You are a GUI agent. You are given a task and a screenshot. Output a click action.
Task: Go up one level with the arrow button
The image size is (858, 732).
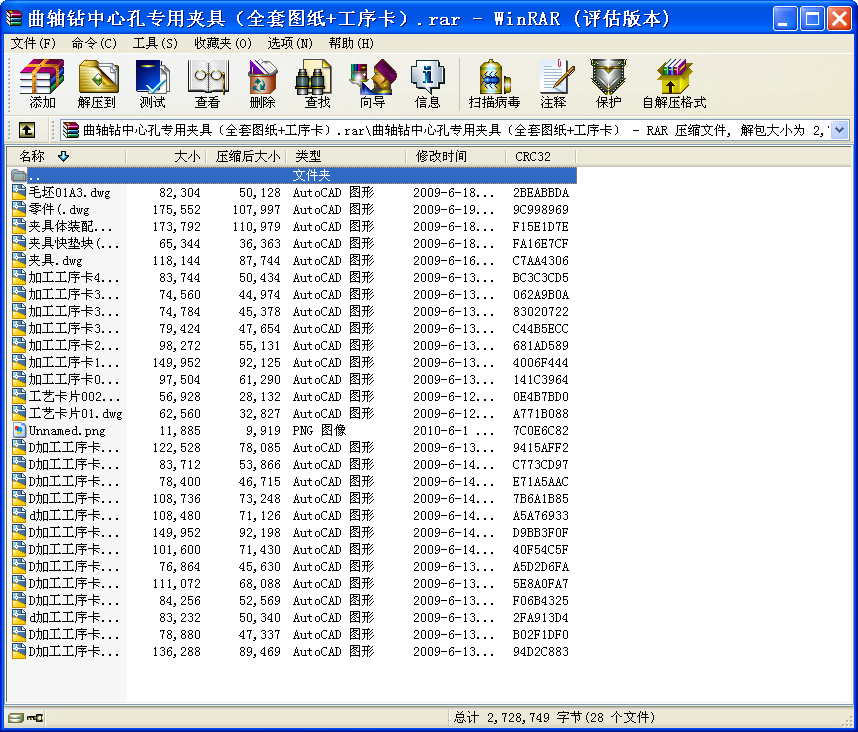tap(27, 130)
